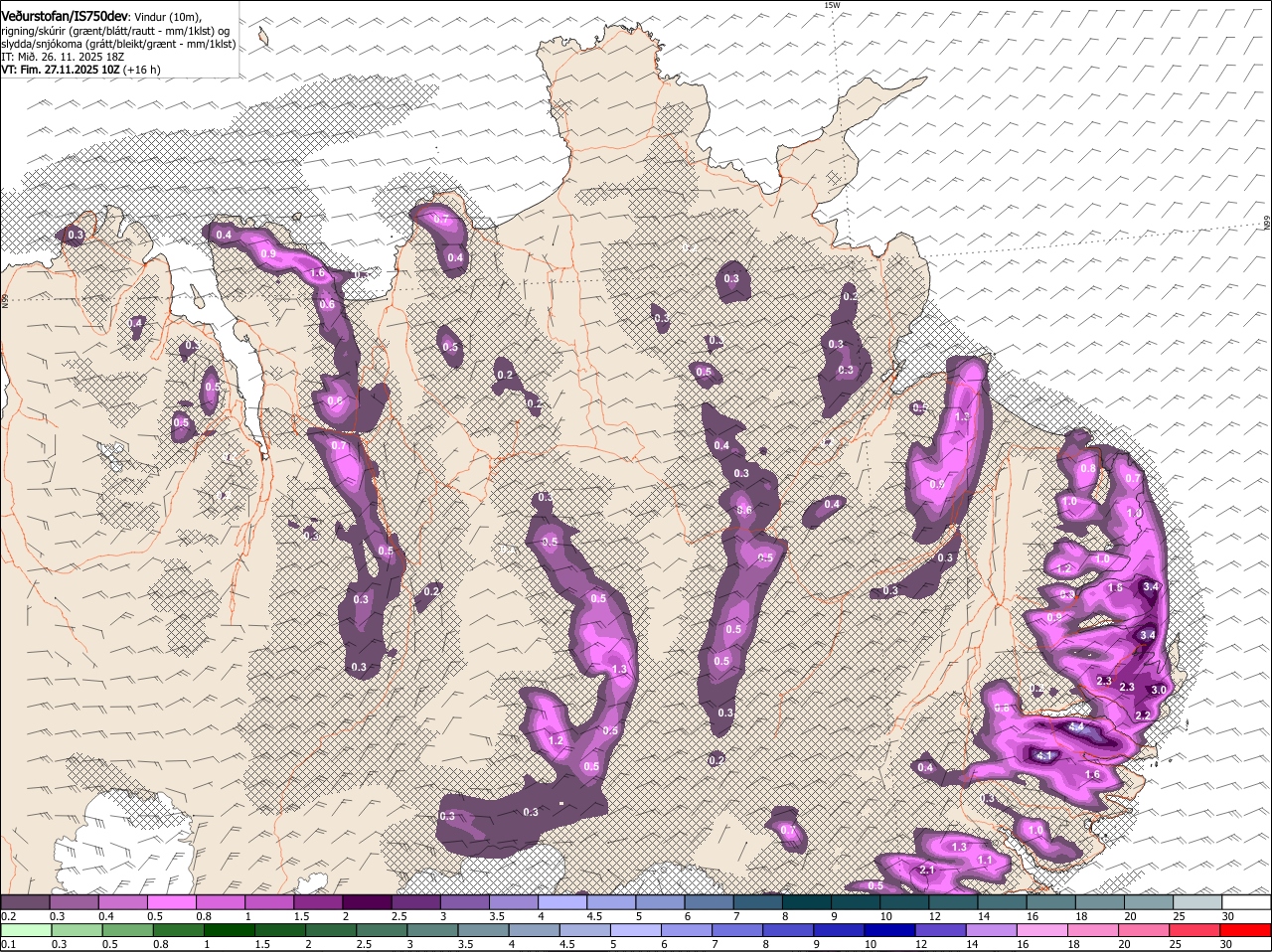
Task: Click the '2.1' precipitation value on the map
Action: coord(927,871)
